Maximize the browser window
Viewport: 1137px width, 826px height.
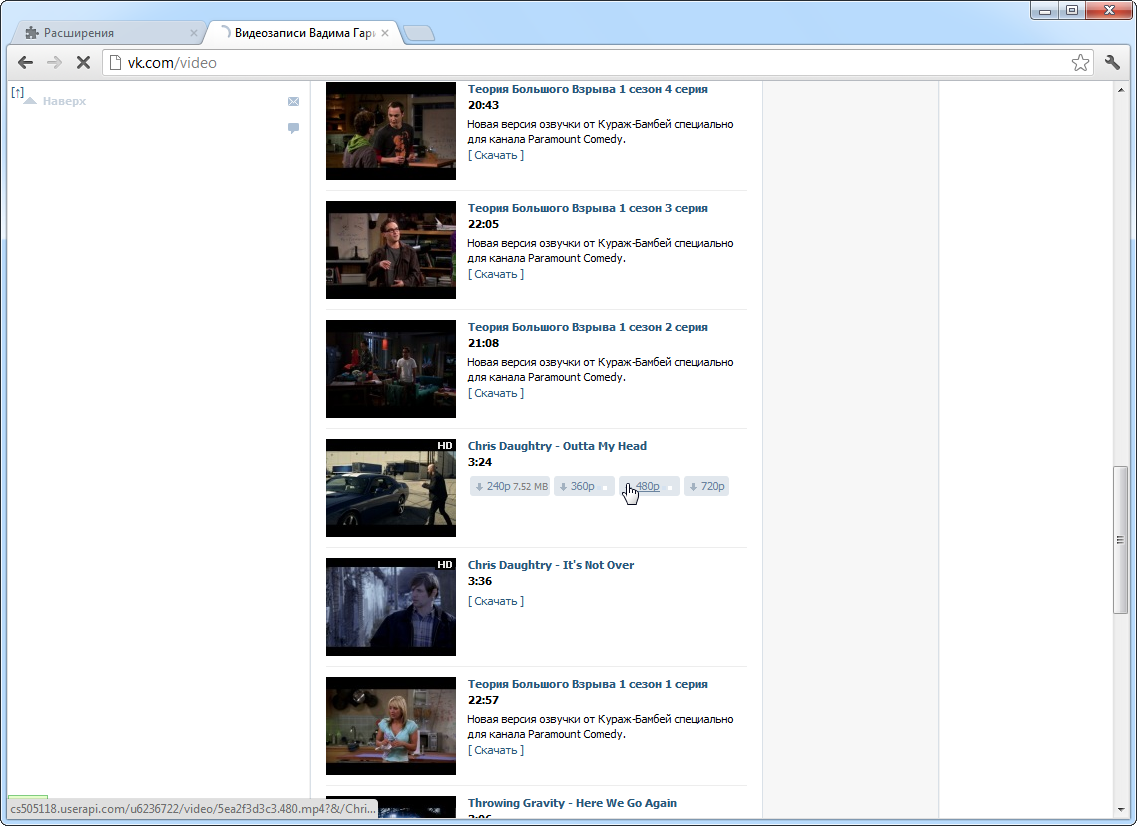click(x=1072, y=10)
